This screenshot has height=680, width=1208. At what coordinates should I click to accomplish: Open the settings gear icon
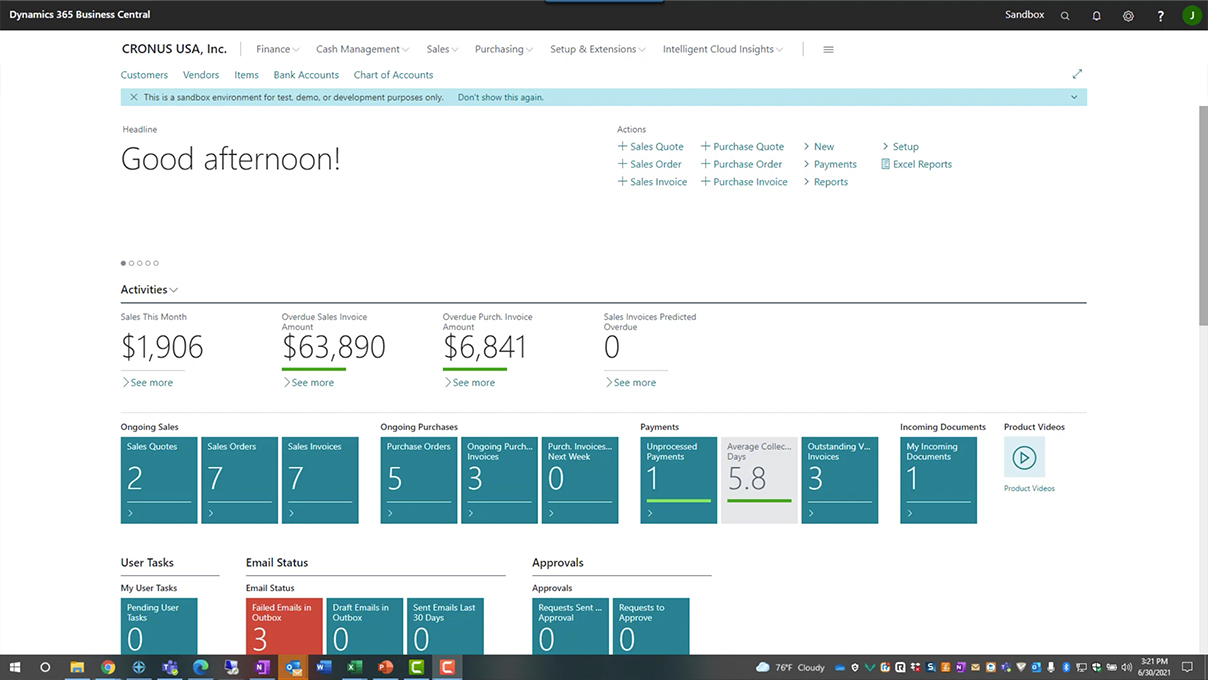pyautogui.click(x=1128, y=16)
